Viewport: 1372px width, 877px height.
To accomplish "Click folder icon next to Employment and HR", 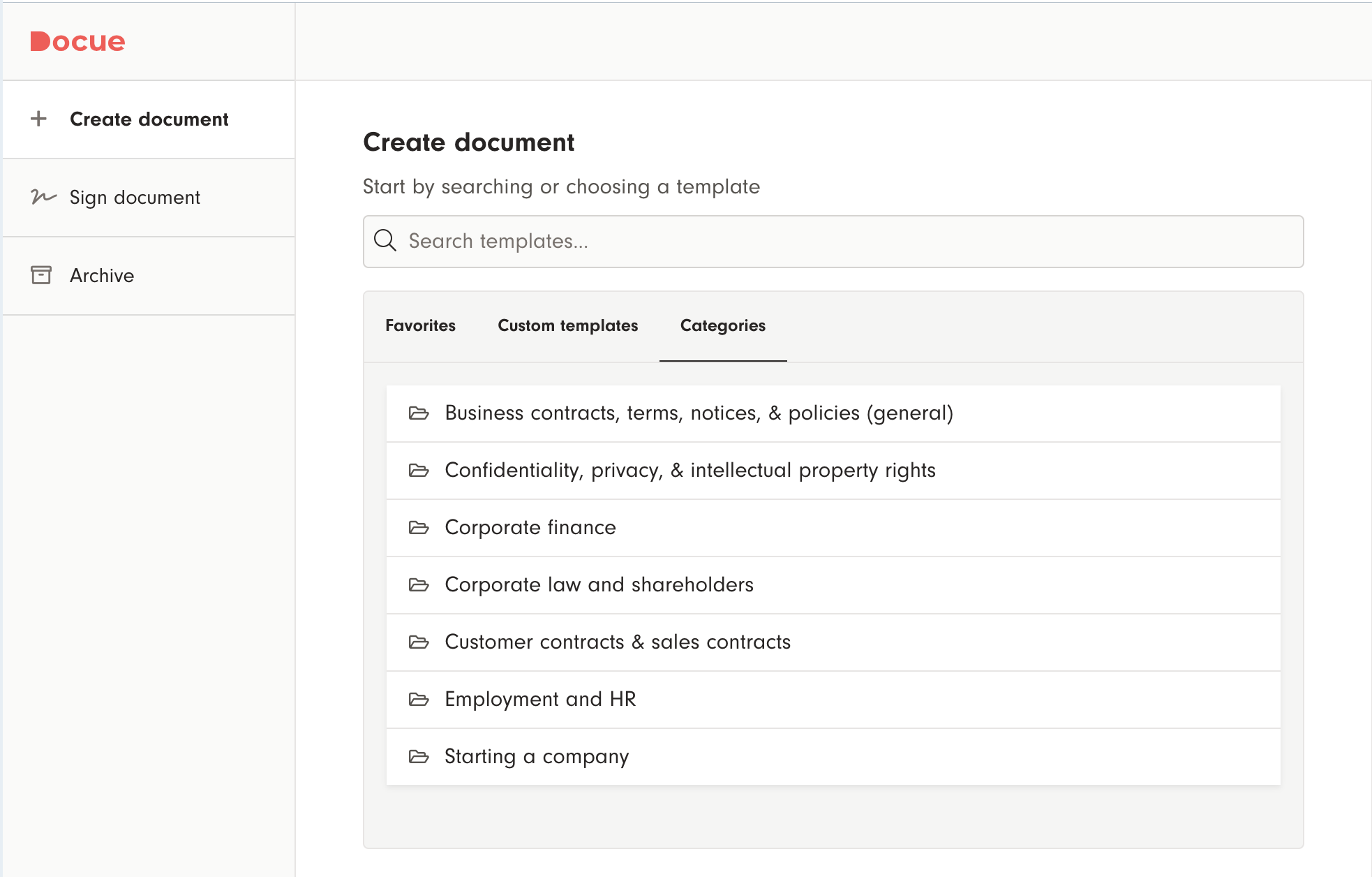I will 419,700.
